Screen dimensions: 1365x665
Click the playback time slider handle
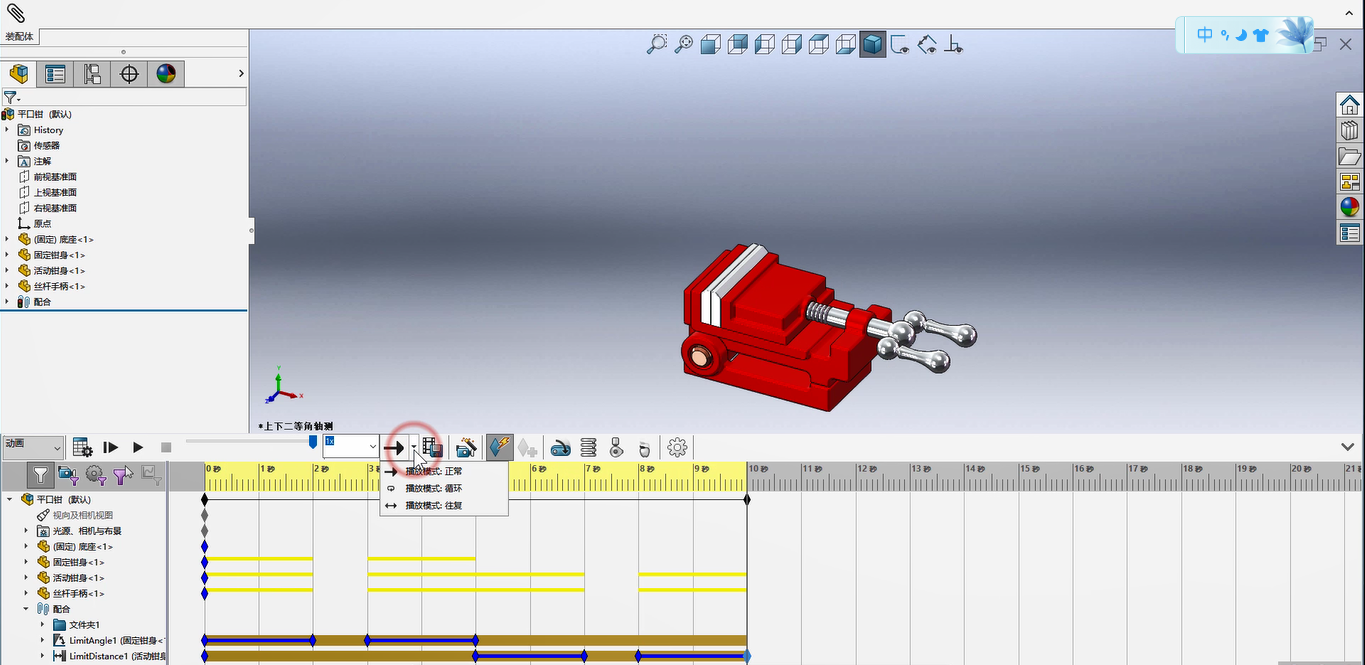point(313,441)
